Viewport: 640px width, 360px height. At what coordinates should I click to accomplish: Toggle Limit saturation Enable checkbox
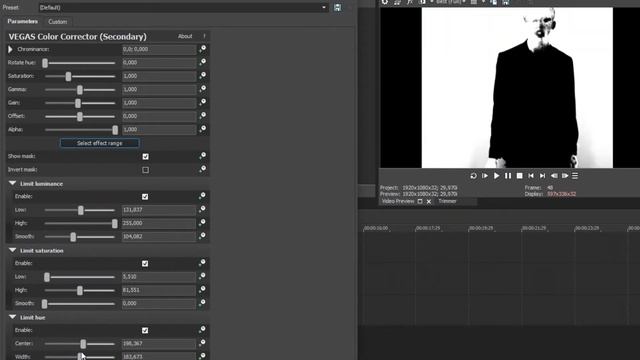[145, 264]
